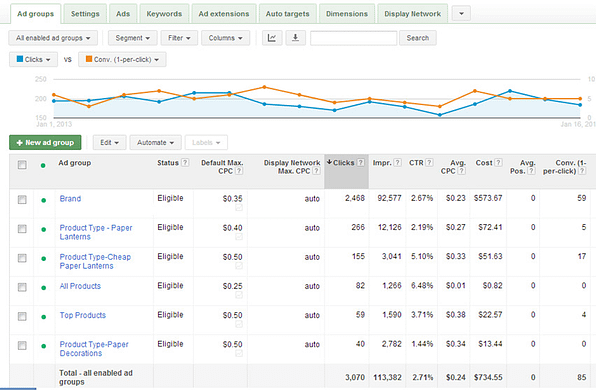596x390 pixels.
Task: Open the Filter dropdown
Action: [179, 38]
